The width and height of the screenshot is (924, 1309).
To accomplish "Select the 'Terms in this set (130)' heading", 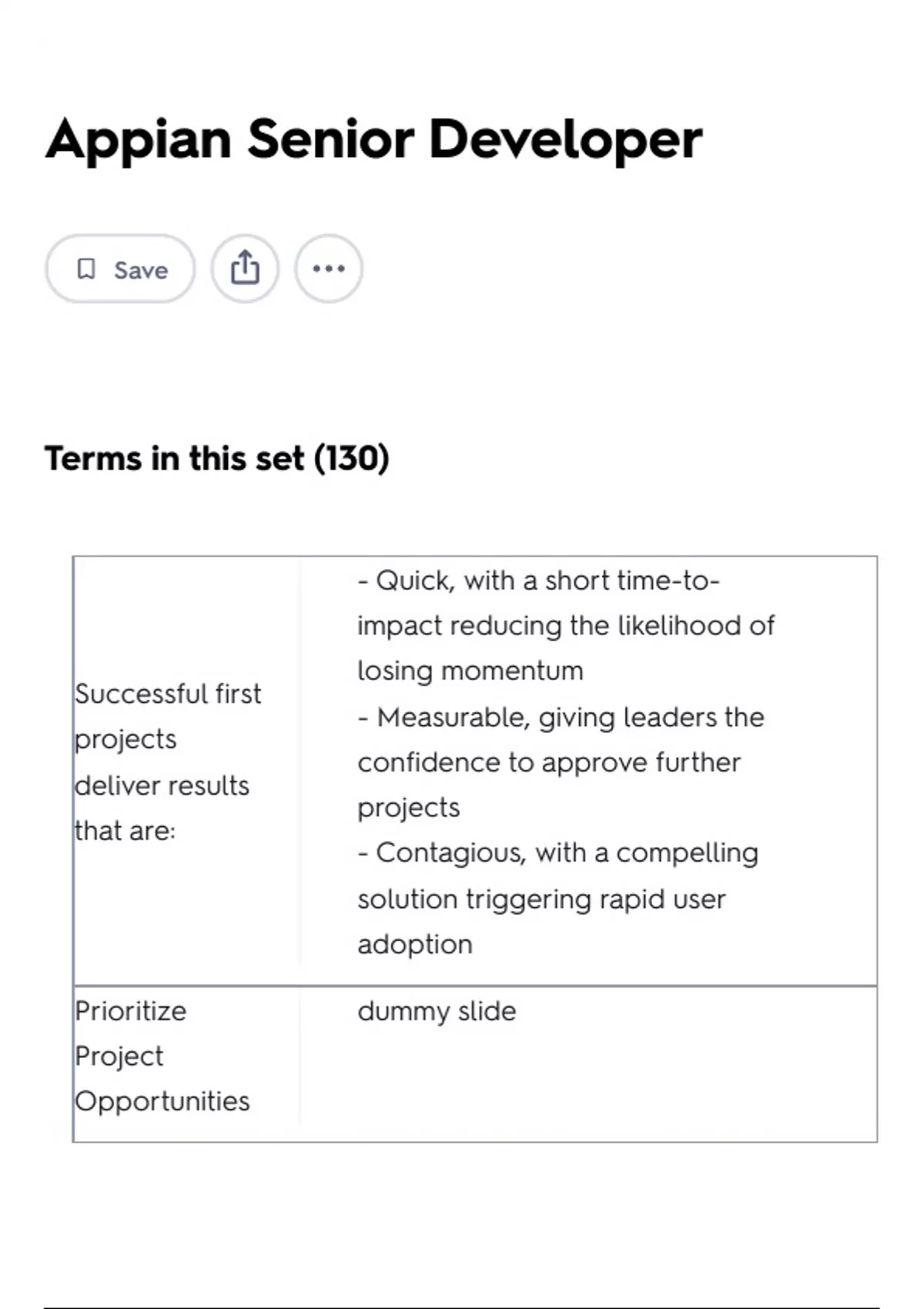I will pyautogui.click(x=217, y=458).
